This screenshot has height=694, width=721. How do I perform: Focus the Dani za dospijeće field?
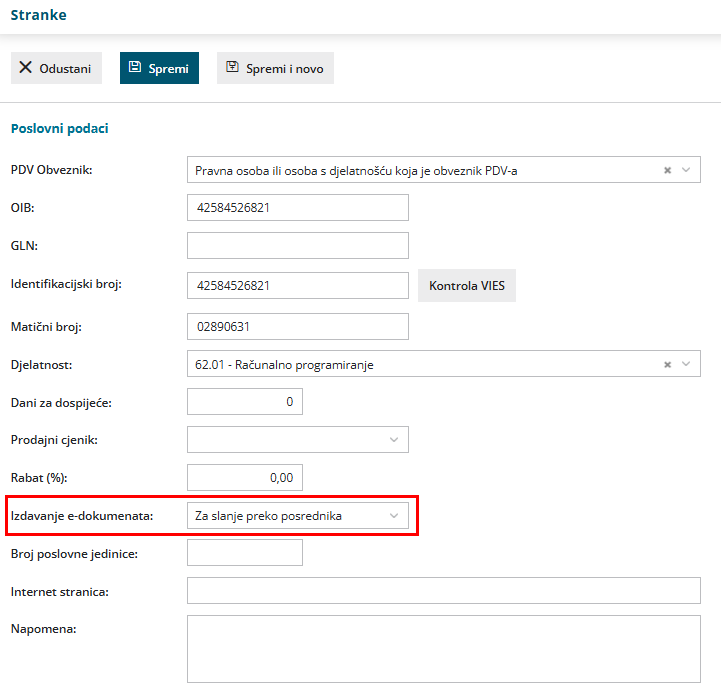pyautogui.click(x=245, y=401)
